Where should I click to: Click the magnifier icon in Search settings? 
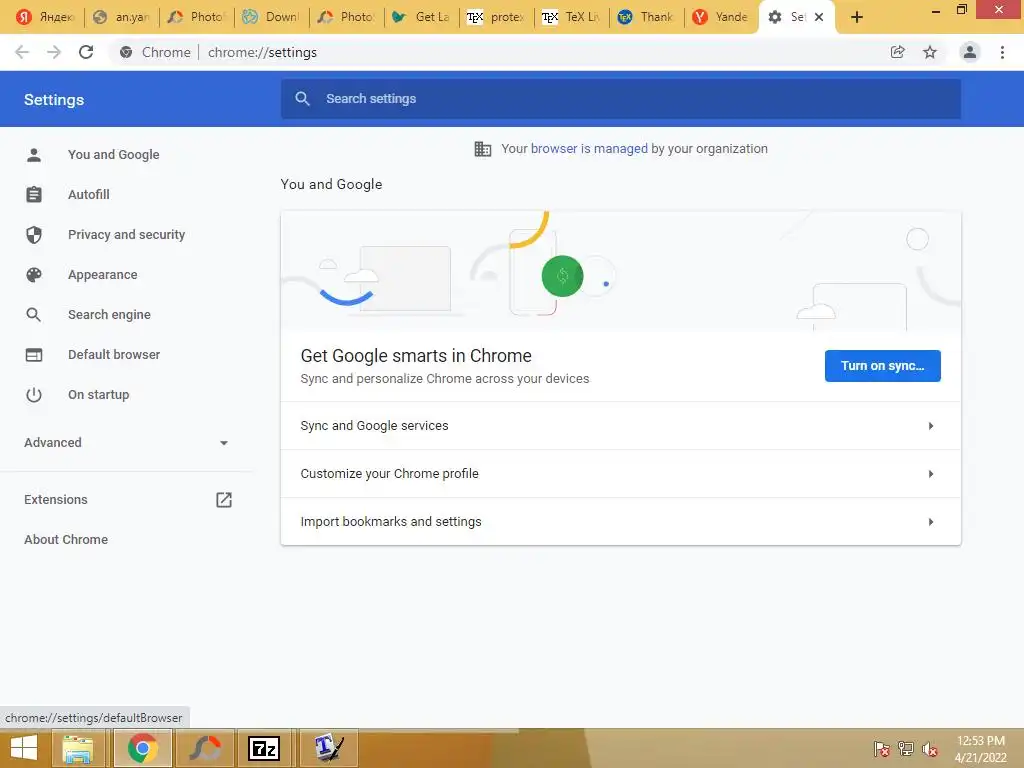[302, 99]
